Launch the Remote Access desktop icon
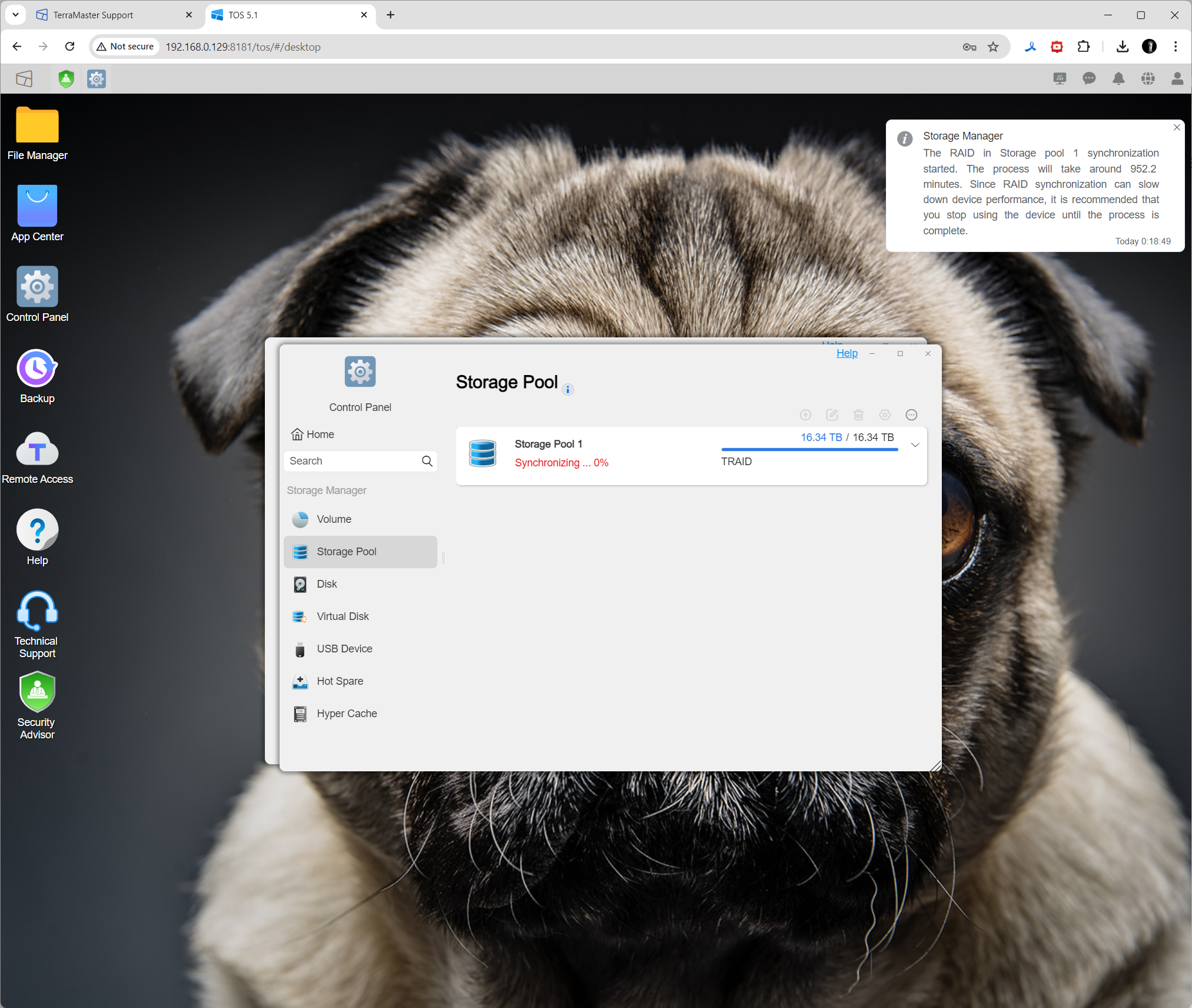This screenshot has width=1192, height=1008. 37,450
